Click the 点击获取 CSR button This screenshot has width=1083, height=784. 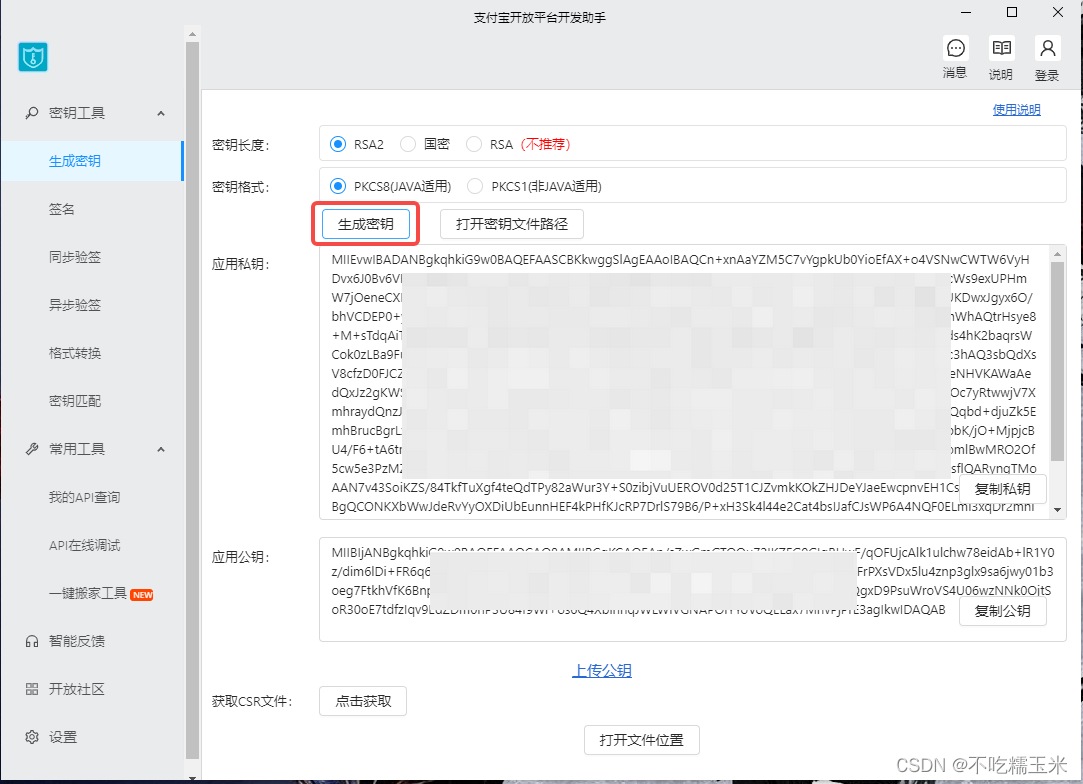(x=363, y=701)
